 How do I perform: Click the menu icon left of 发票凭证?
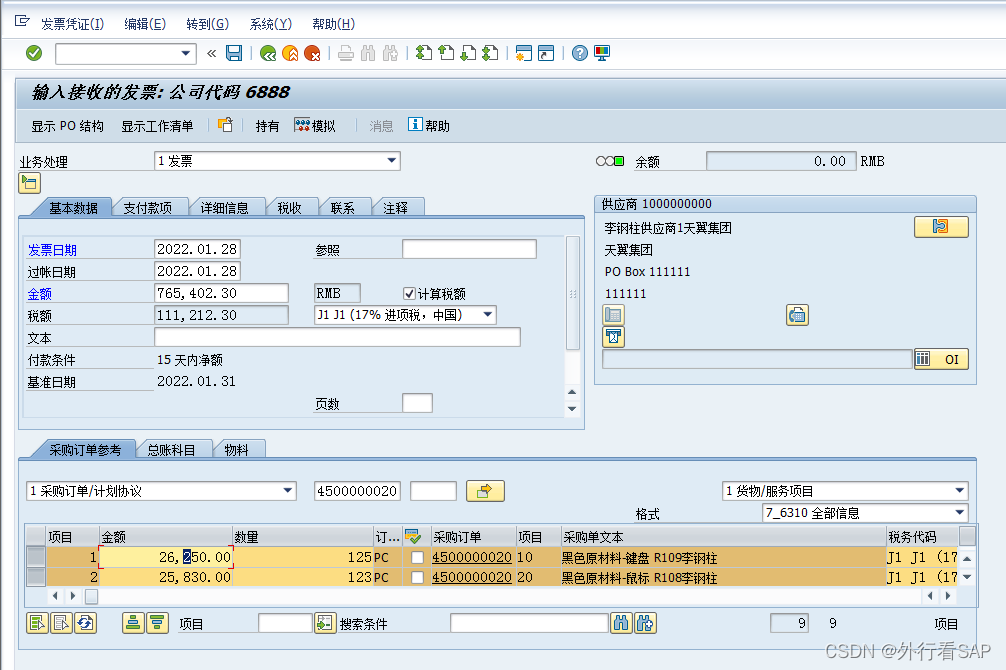tap(22, 22)
